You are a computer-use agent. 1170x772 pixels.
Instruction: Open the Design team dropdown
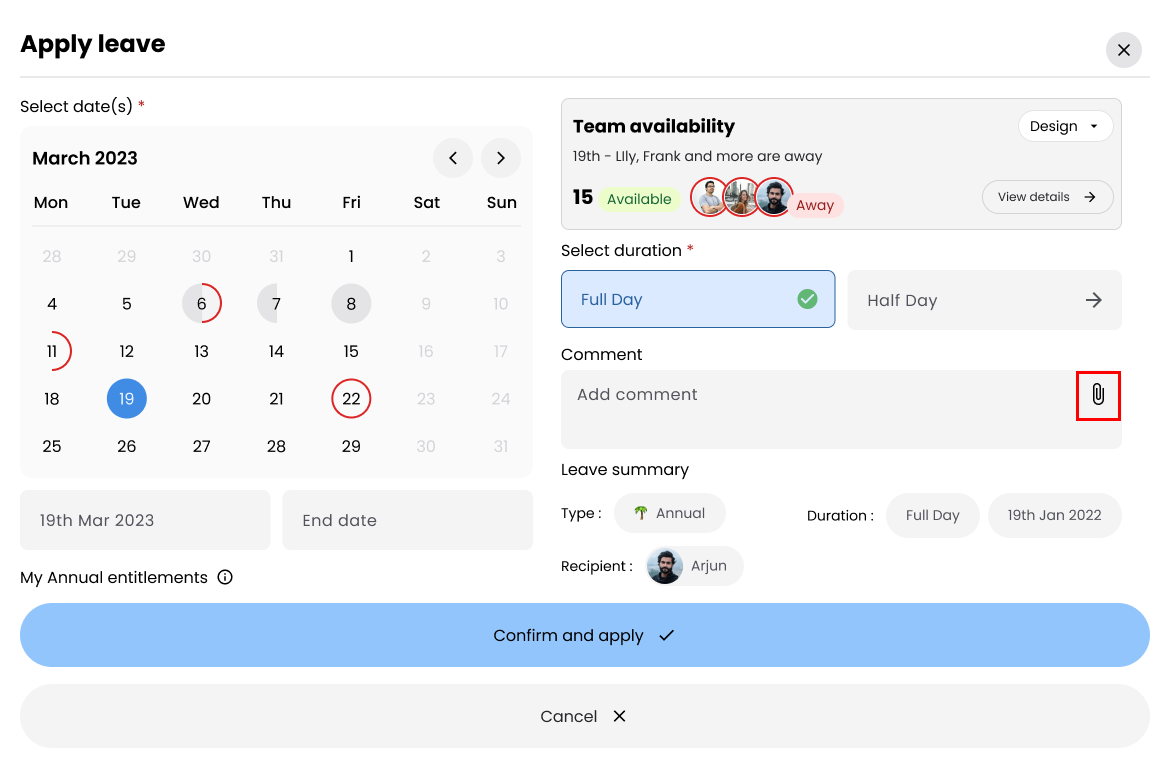(1065, 126)
